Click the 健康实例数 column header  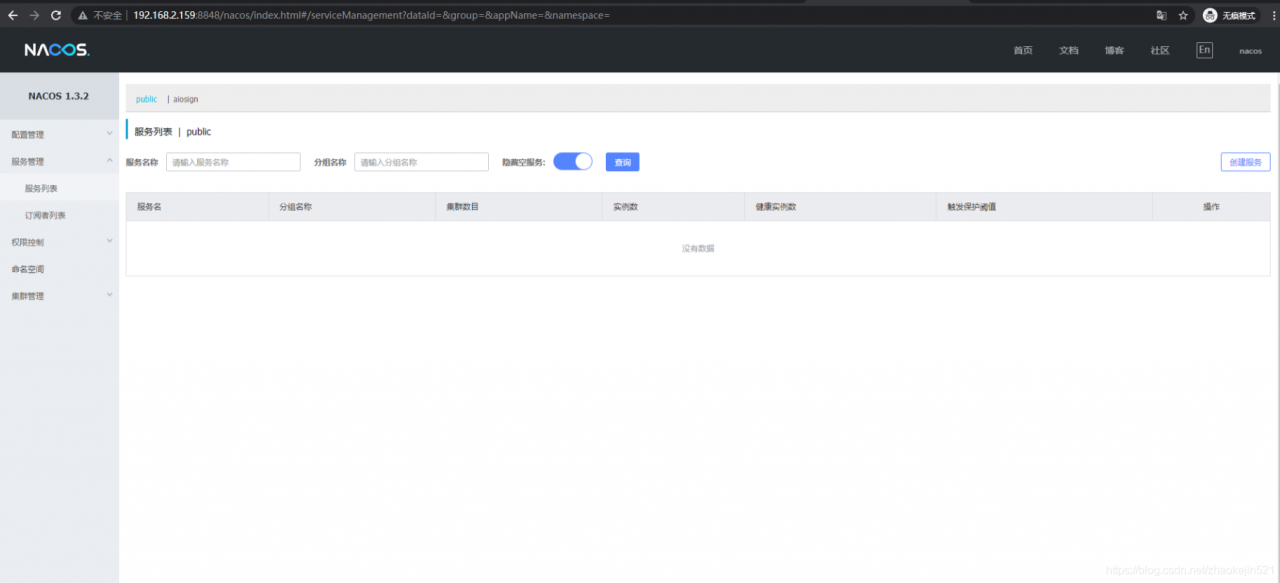tap(776, 207)
